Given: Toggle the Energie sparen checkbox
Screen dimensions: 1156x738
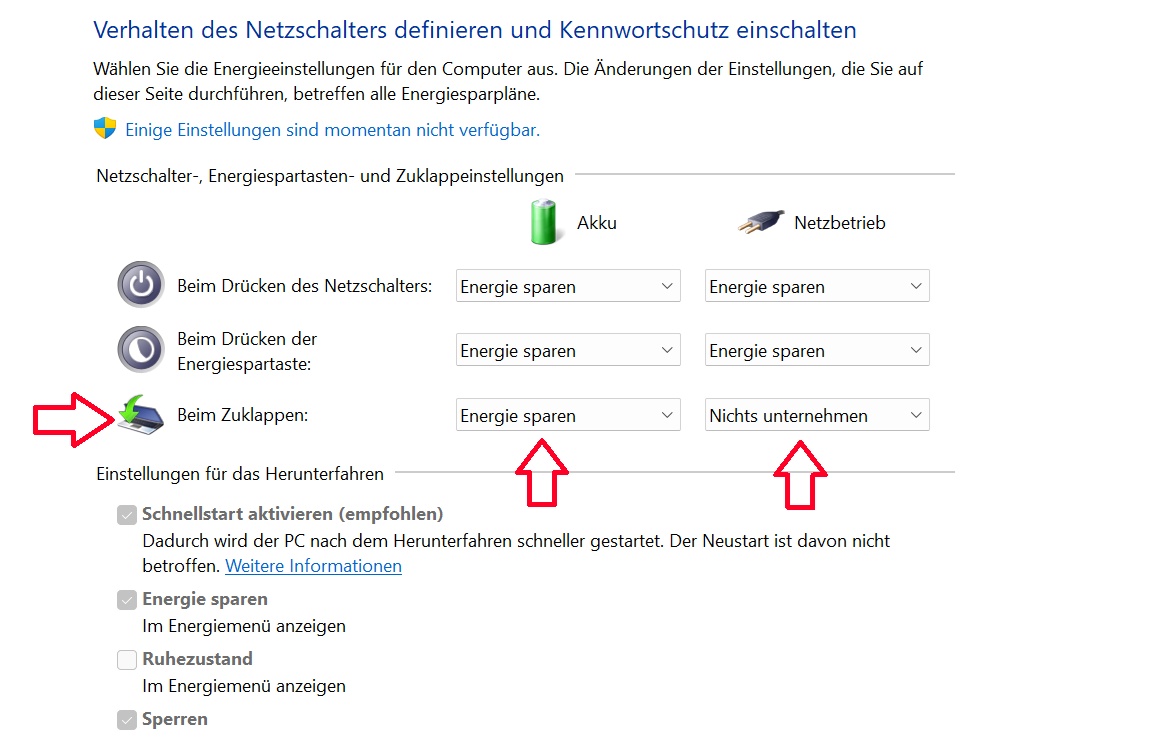Looking at the screenshot, I should [127, 600].
